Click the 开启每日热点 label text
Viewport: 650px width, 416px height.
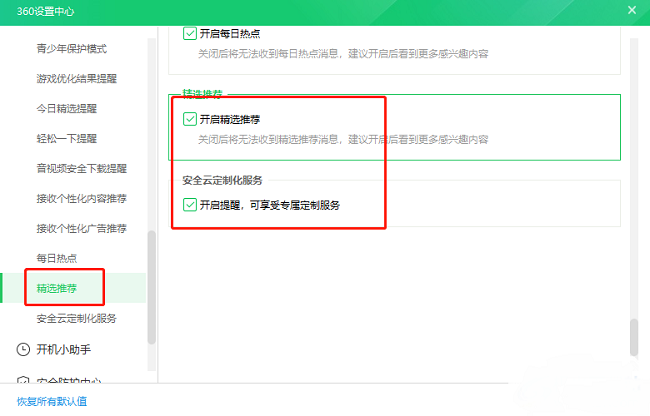coord(230,34)
